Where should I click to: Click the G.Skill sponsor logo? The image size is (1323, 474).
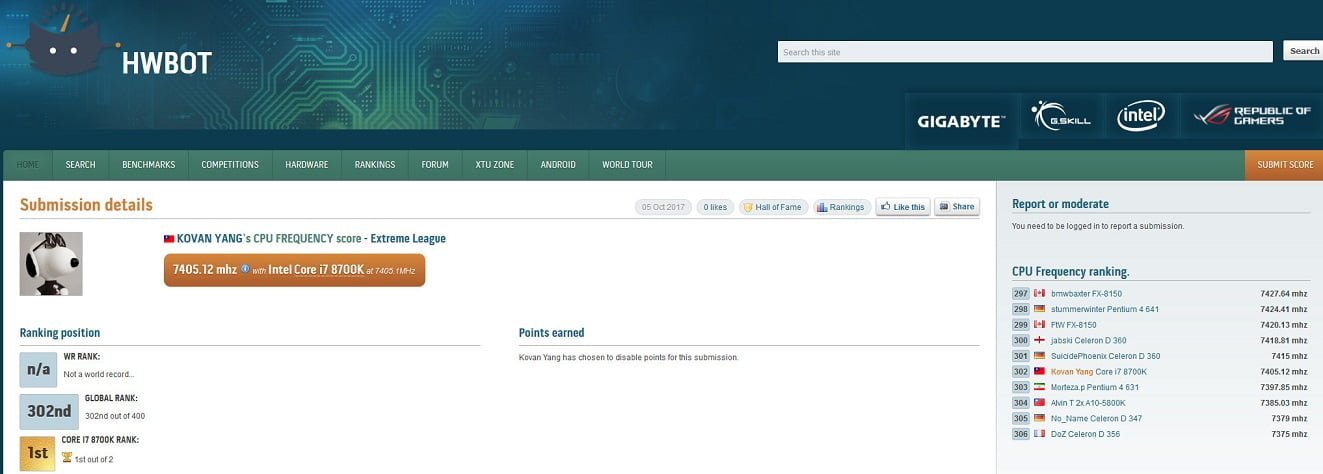tap(1061, 117)
